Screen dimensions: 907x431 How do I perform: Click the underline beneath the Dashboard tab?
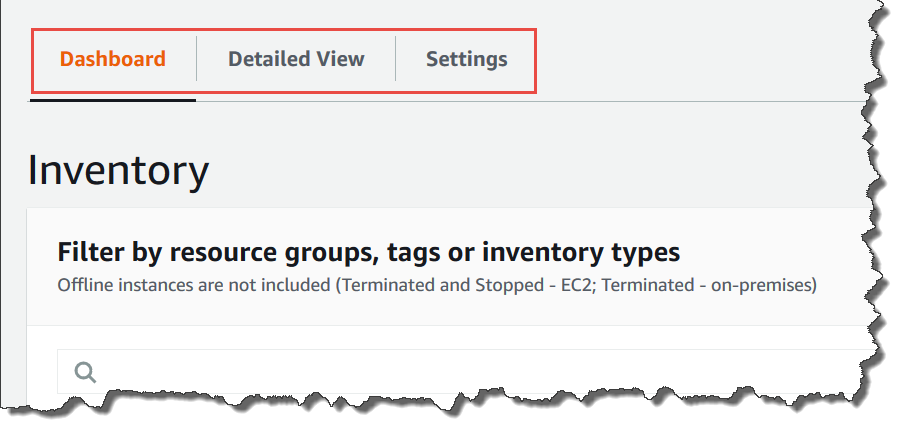pyautogui.click(x=112, y=100)
